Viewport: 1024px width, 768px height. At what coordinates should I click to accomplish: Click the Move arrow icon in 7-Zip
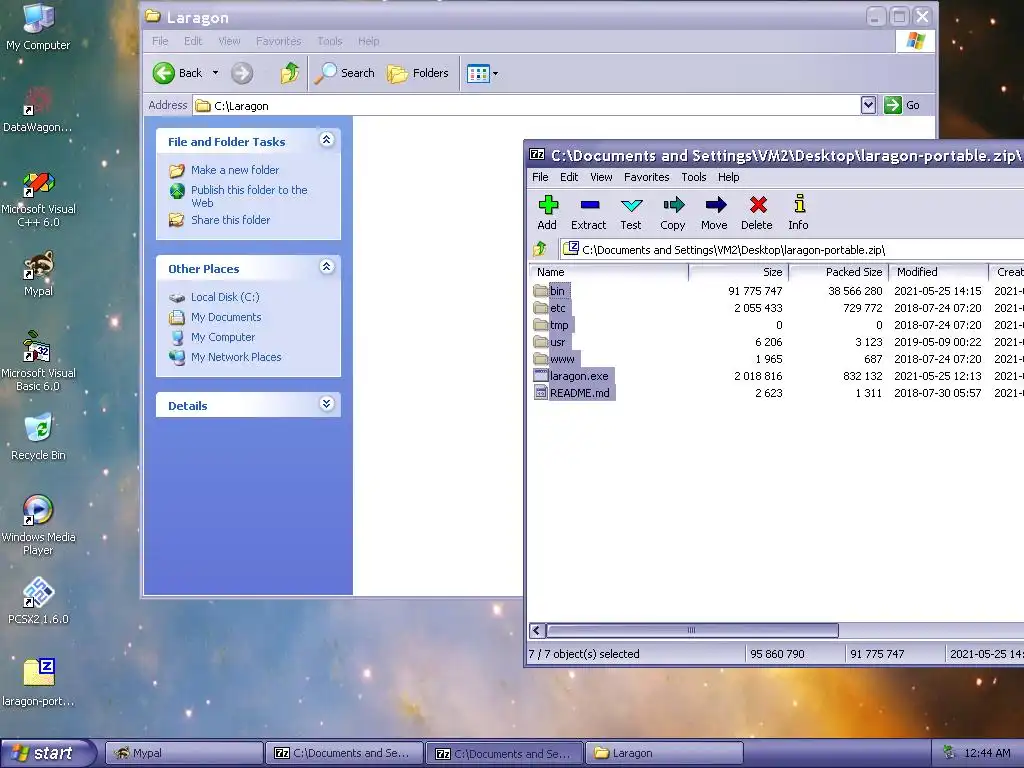coord(714,213)
